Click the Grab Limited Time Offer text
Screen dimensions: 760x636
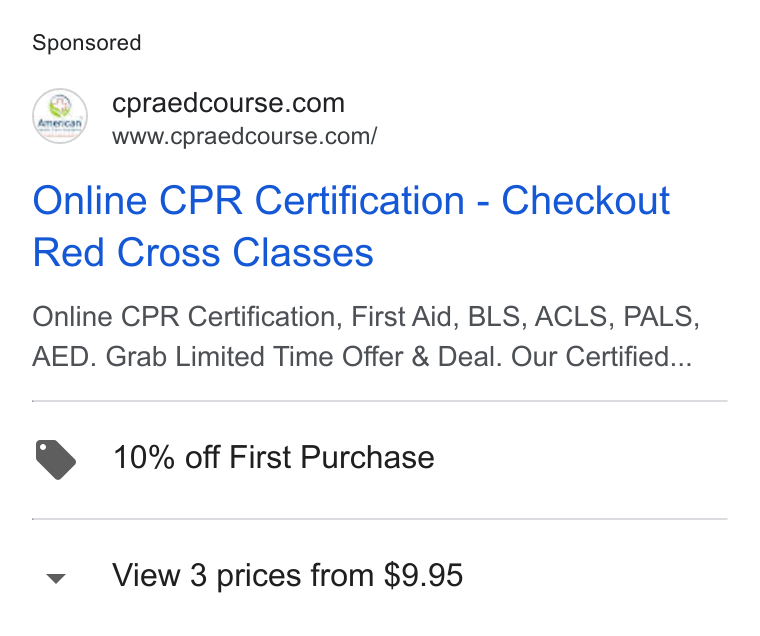coord(254,357)
